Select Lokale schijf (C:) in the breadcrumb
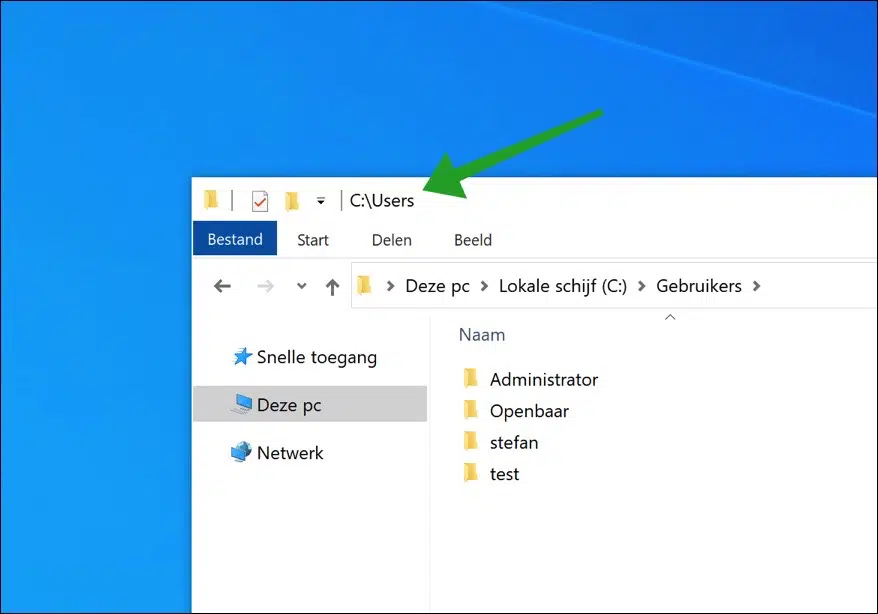The height and width of the screenshot is (614, 878). tap(563, 286)
